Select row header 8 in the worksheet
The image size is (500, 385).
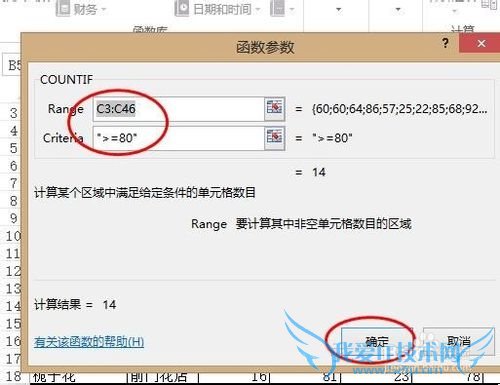click(x=13, y=201)
